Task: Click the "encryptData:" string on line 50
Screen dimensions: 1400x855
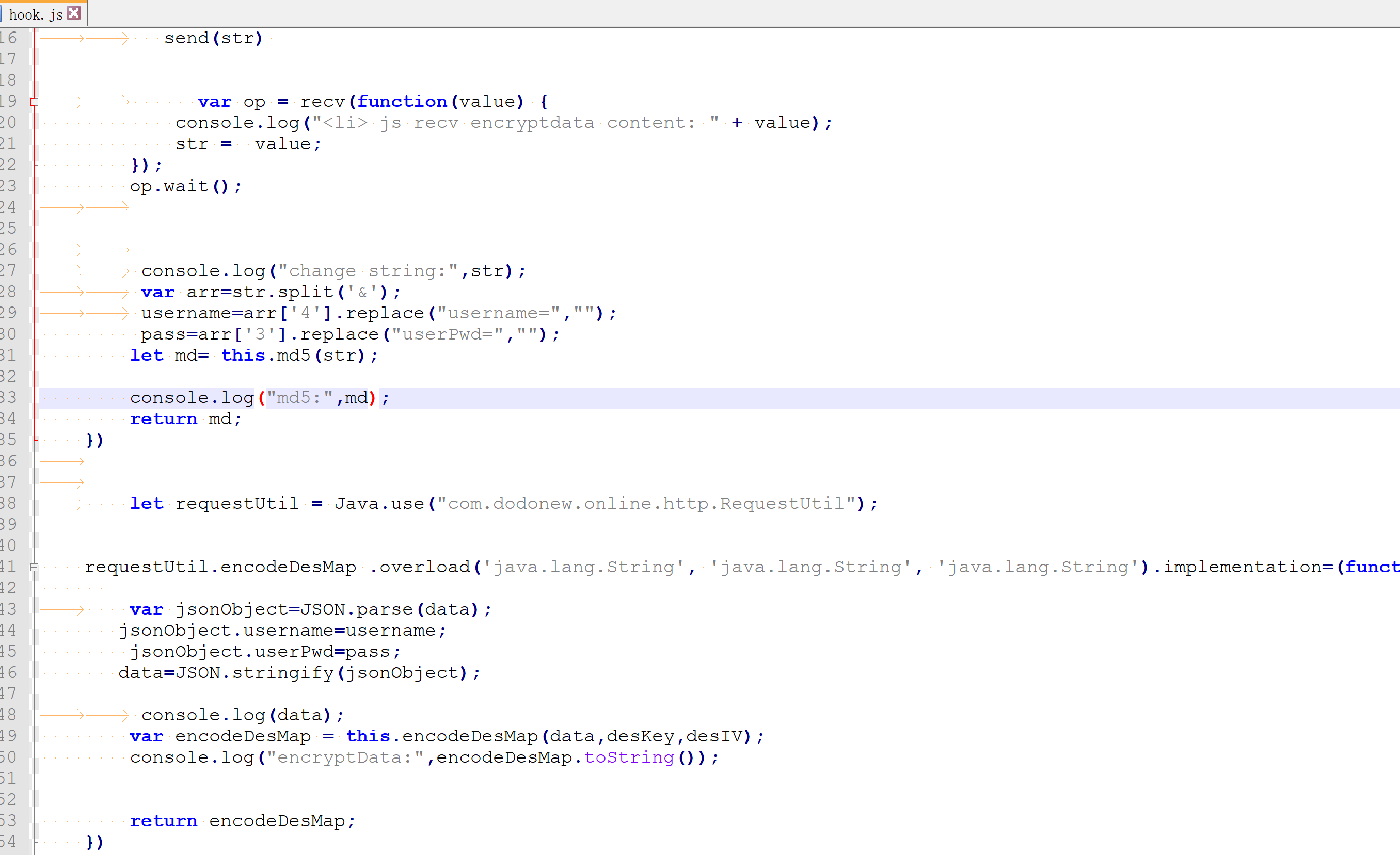Action: tap(345, 757)
